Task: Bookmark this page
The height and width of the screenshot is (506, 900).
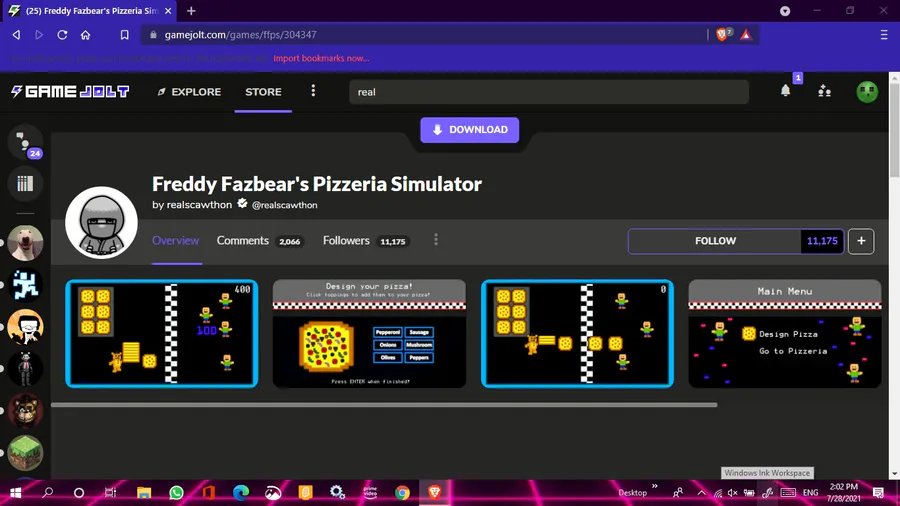Action: (x=125, y=35)
